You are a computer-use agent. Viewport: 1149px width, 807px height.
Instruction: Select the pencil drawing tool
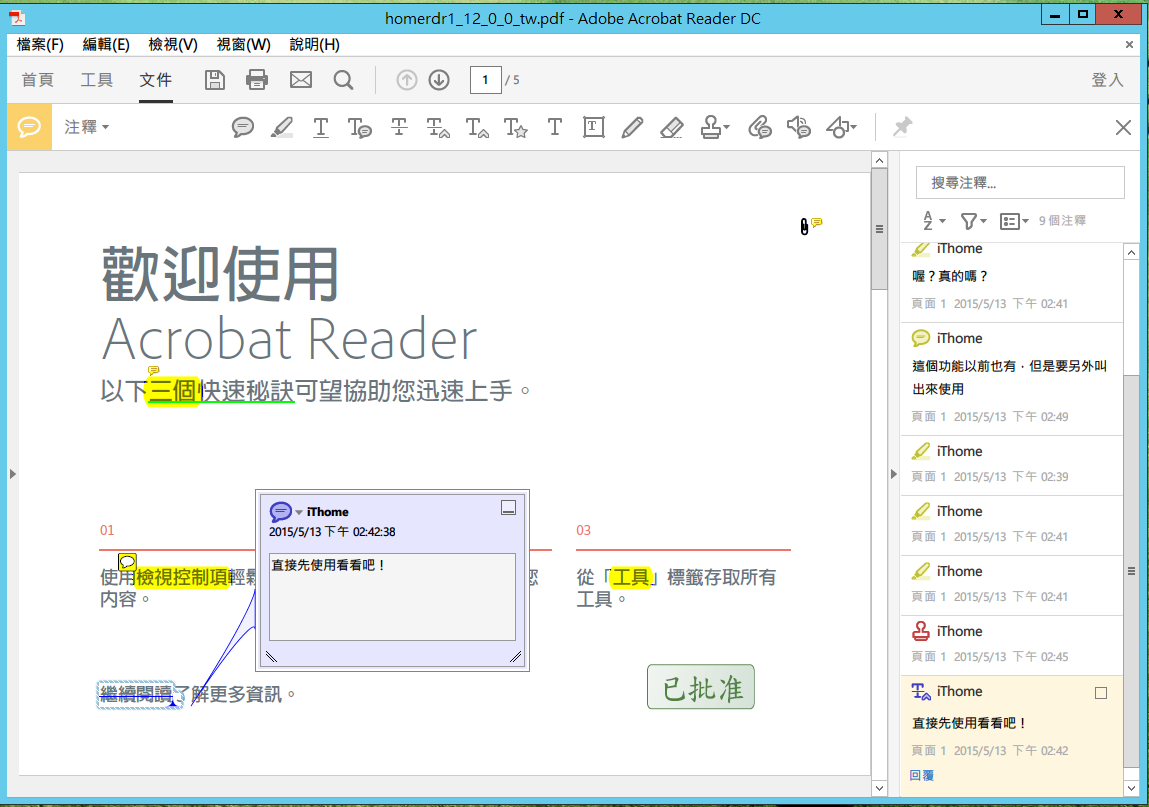pyautogui.click(x=632, y=127)
